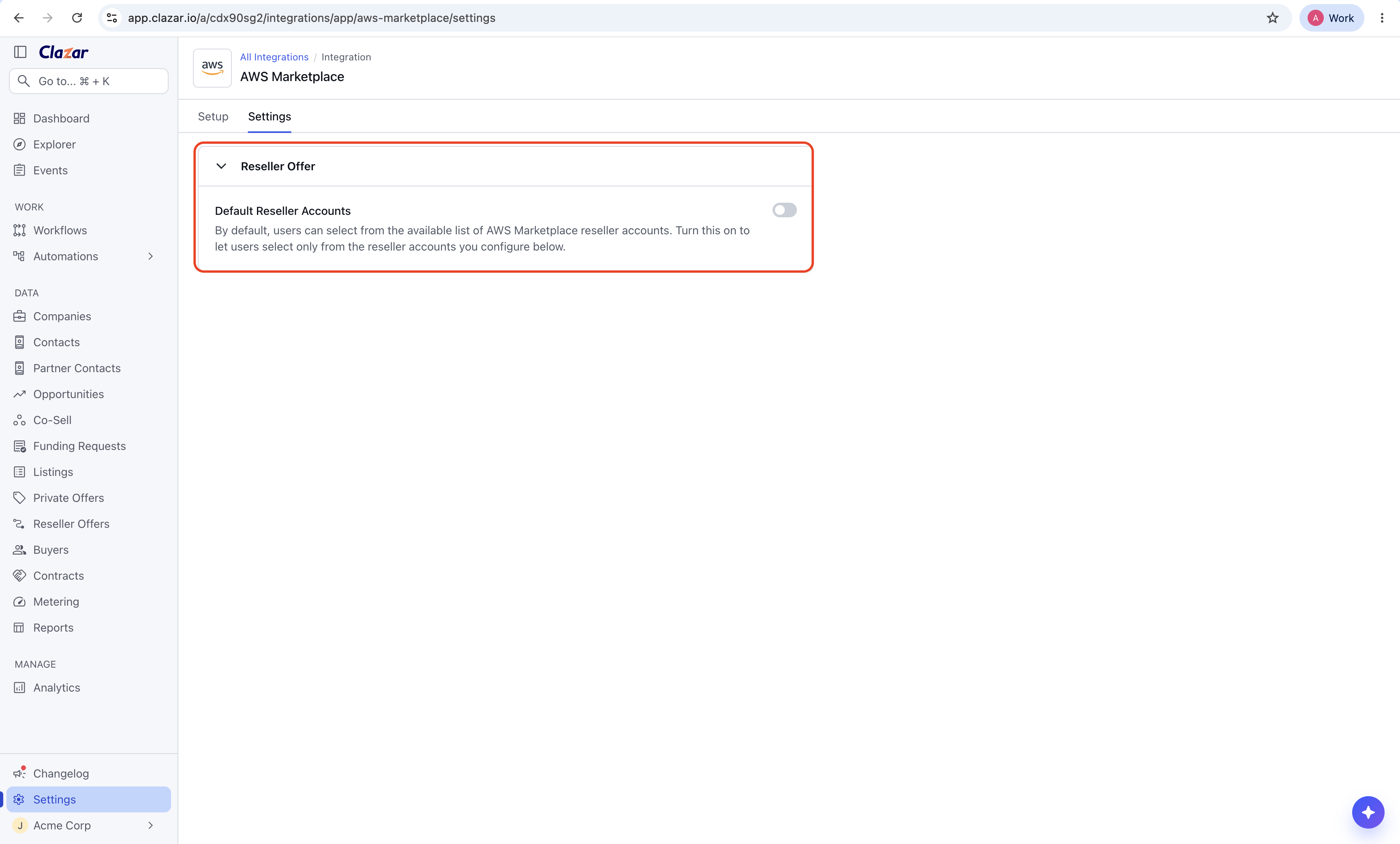View site information icon in address bar

pos(112,18)
